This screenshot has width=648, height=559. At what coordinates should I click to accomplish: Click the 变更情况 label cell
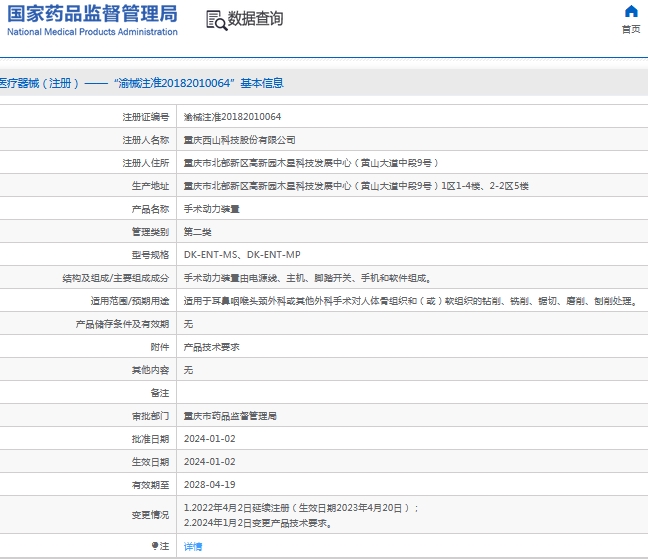pos(150,515)
